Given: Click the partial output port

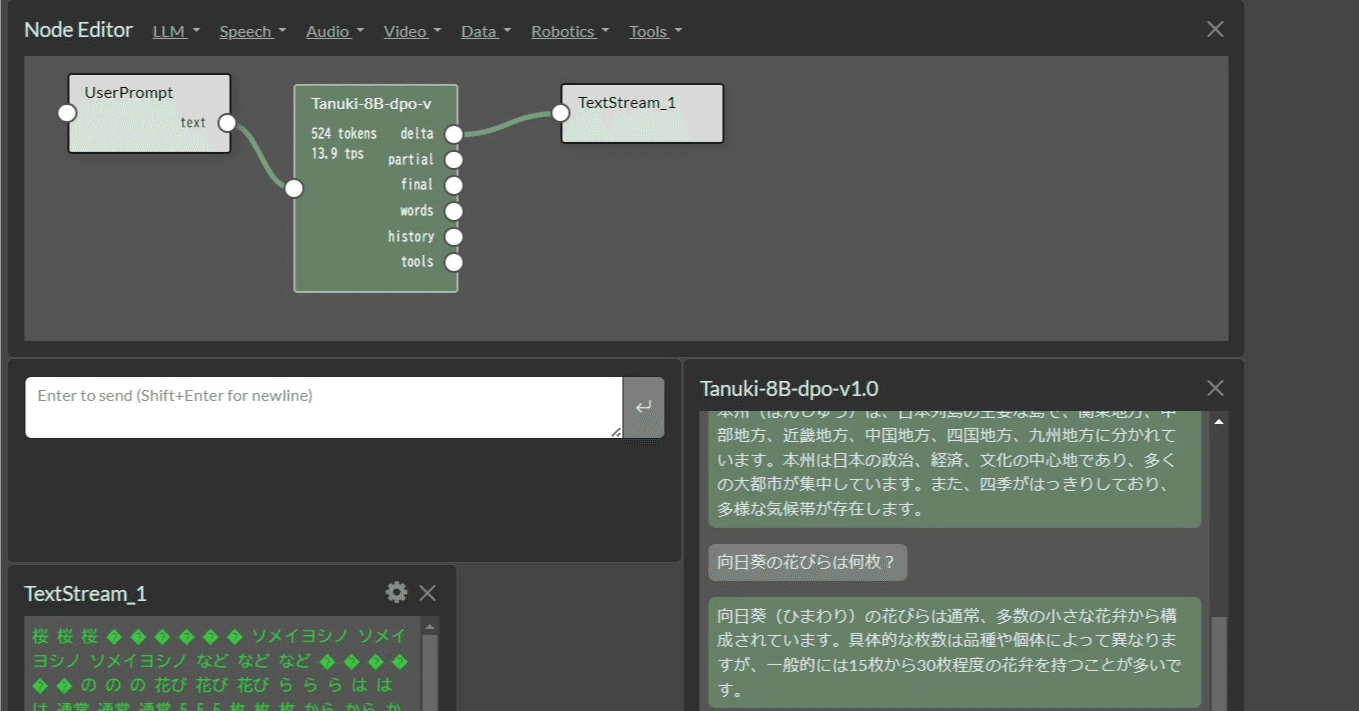Looking at the screenshot, I should click(x=454, y=159).
